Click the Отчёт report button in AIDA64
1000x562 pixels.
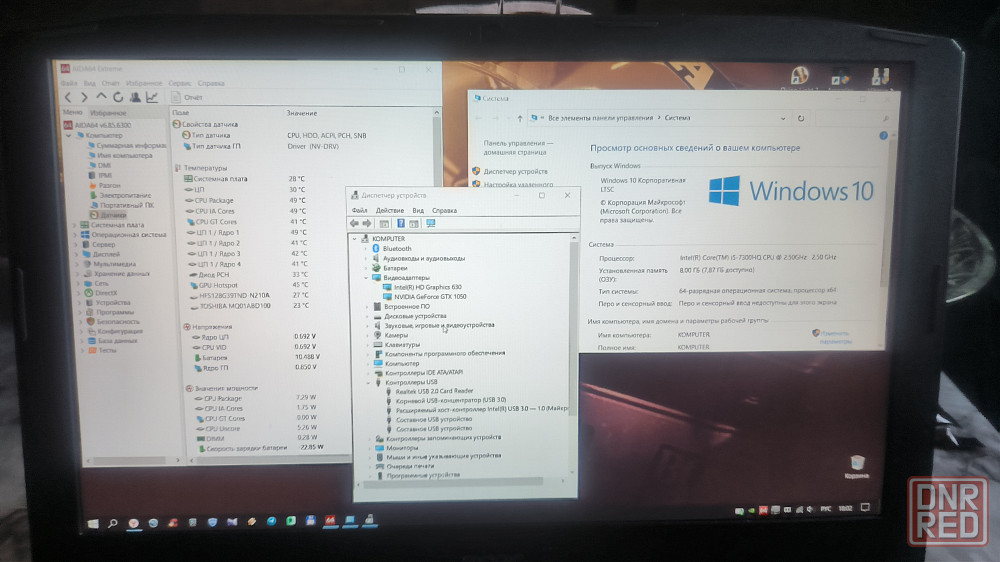point(187,98)
